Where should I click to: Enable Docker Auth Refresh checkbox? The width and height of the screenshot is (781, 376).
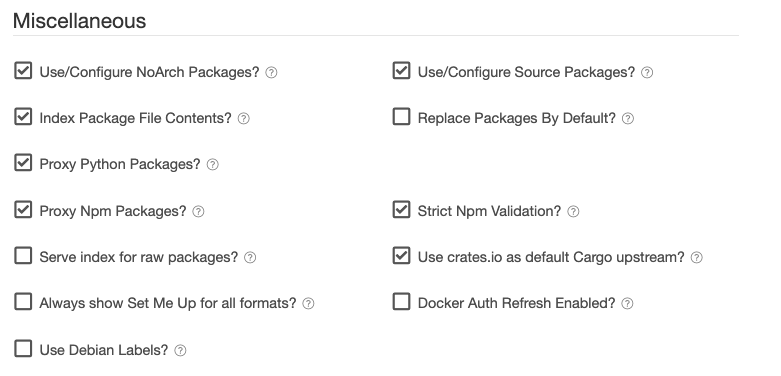(401, 301)
